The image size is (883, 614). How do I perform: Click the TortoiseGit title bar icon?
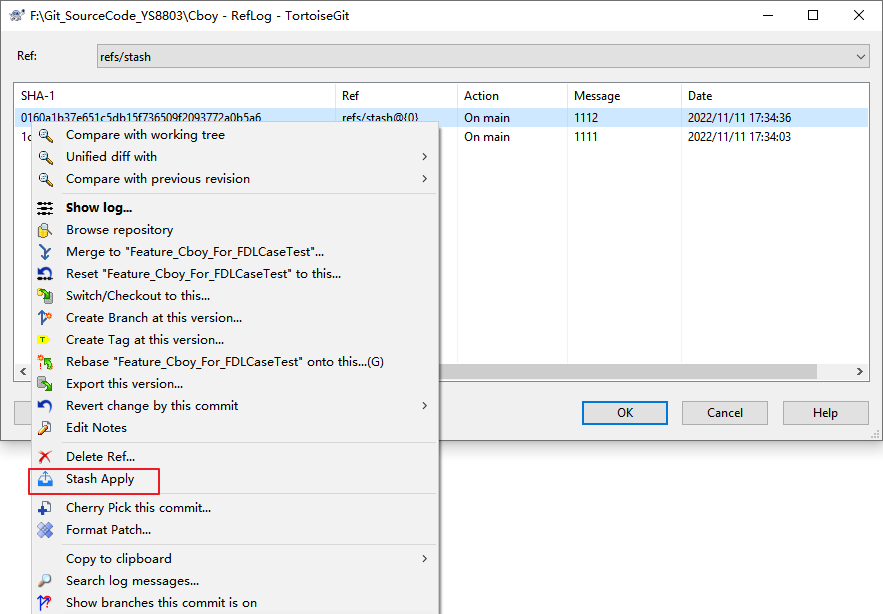click(x=17, y=15)
